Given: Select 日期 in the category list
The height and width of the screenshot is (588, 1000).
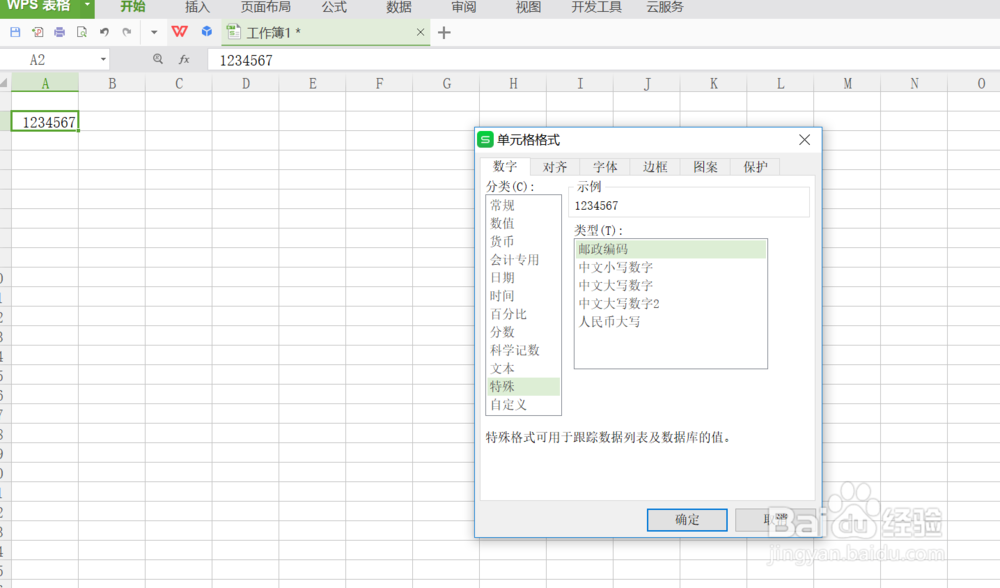Looking at the screenshot, I should pos(523,277).
